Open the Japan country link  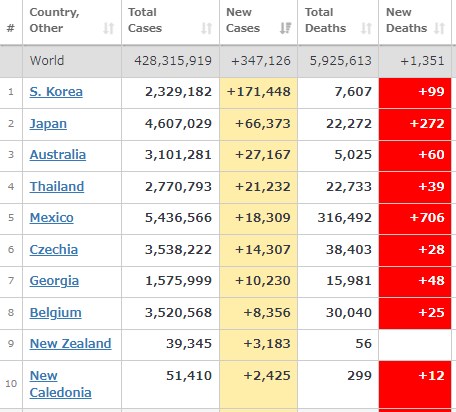coord(48,124)
